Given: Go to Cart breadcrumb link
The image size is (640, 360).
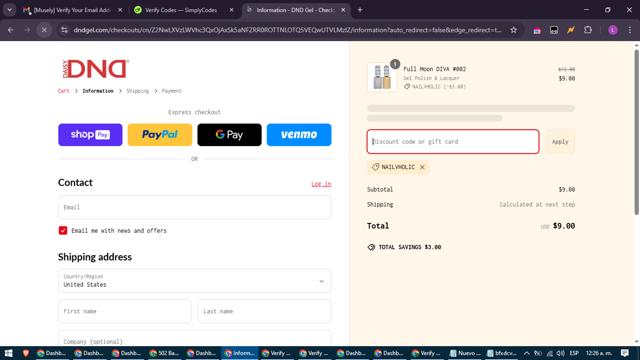Looking at the screenshot, I should point(63,91).
